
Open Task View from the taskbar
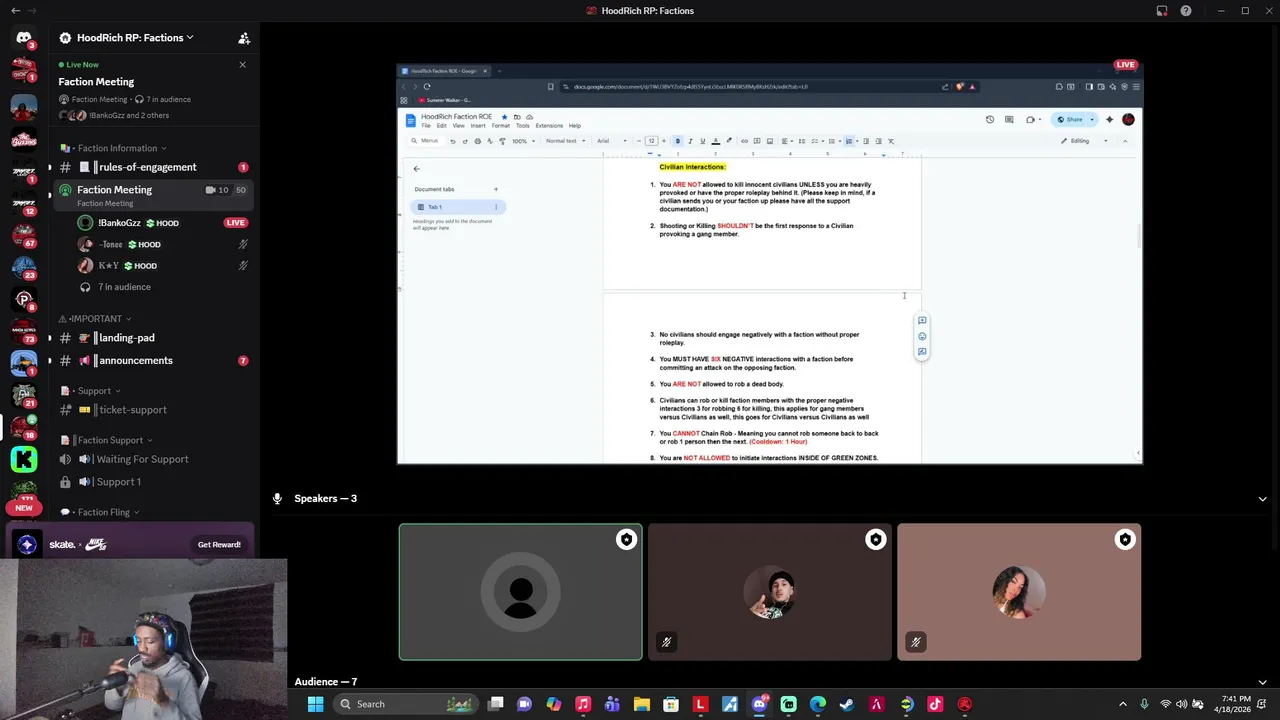pos(495,704)
